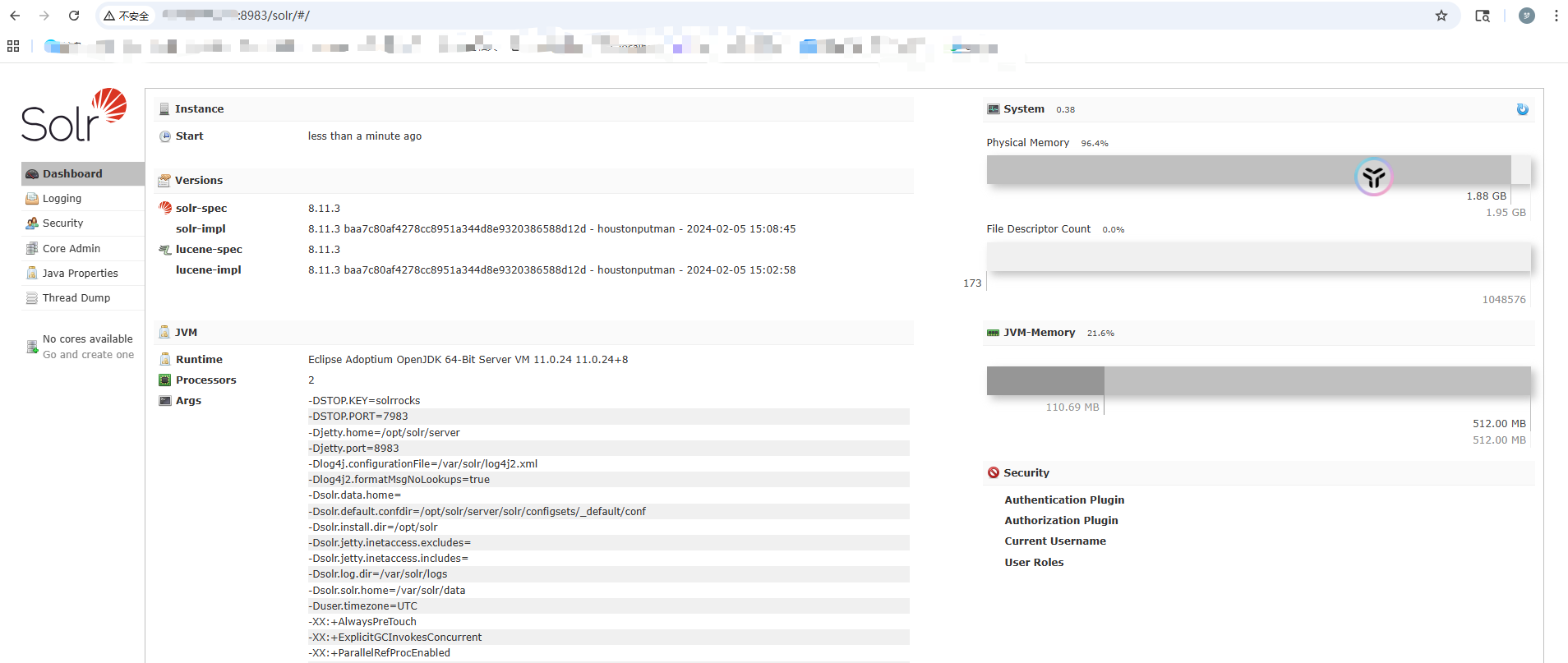Click 'Authentication Plugin' label
1568x663 pixels.
point(1064,500)
